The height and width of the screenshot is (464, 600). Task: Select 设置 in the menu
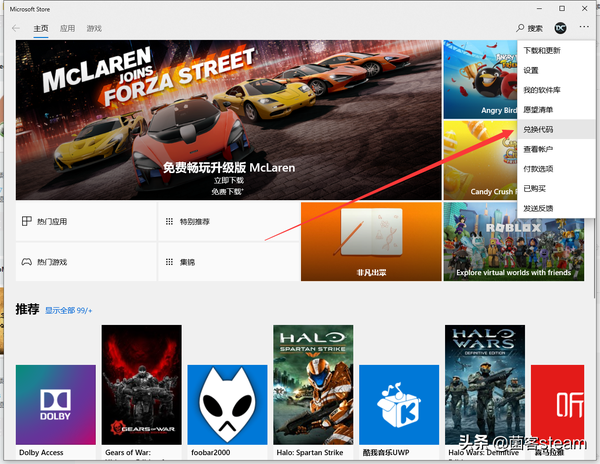pos(556,70)
